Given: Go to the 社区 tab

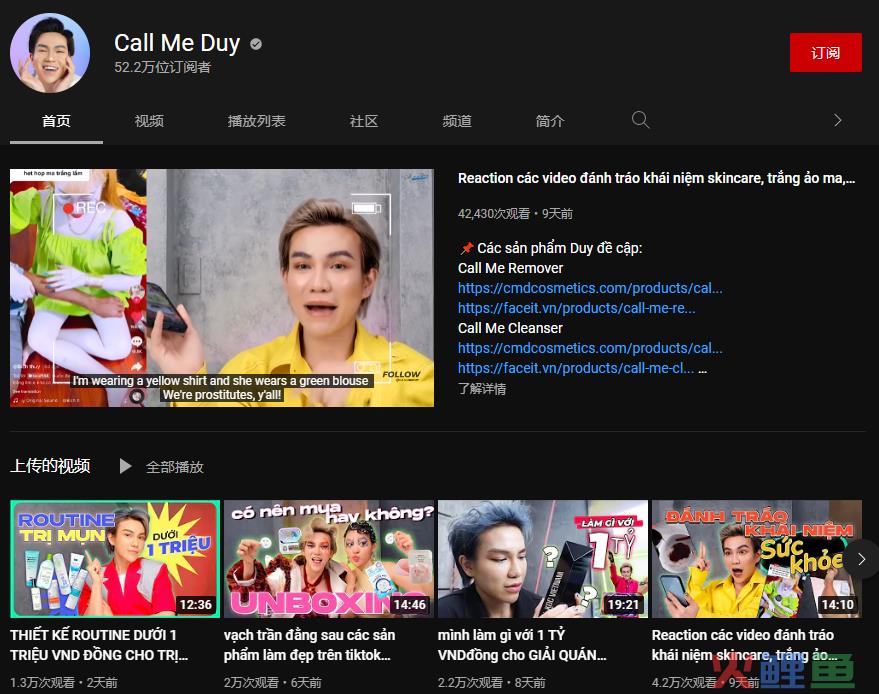Looking at the screenshot, I should click(x=364, y=121).
